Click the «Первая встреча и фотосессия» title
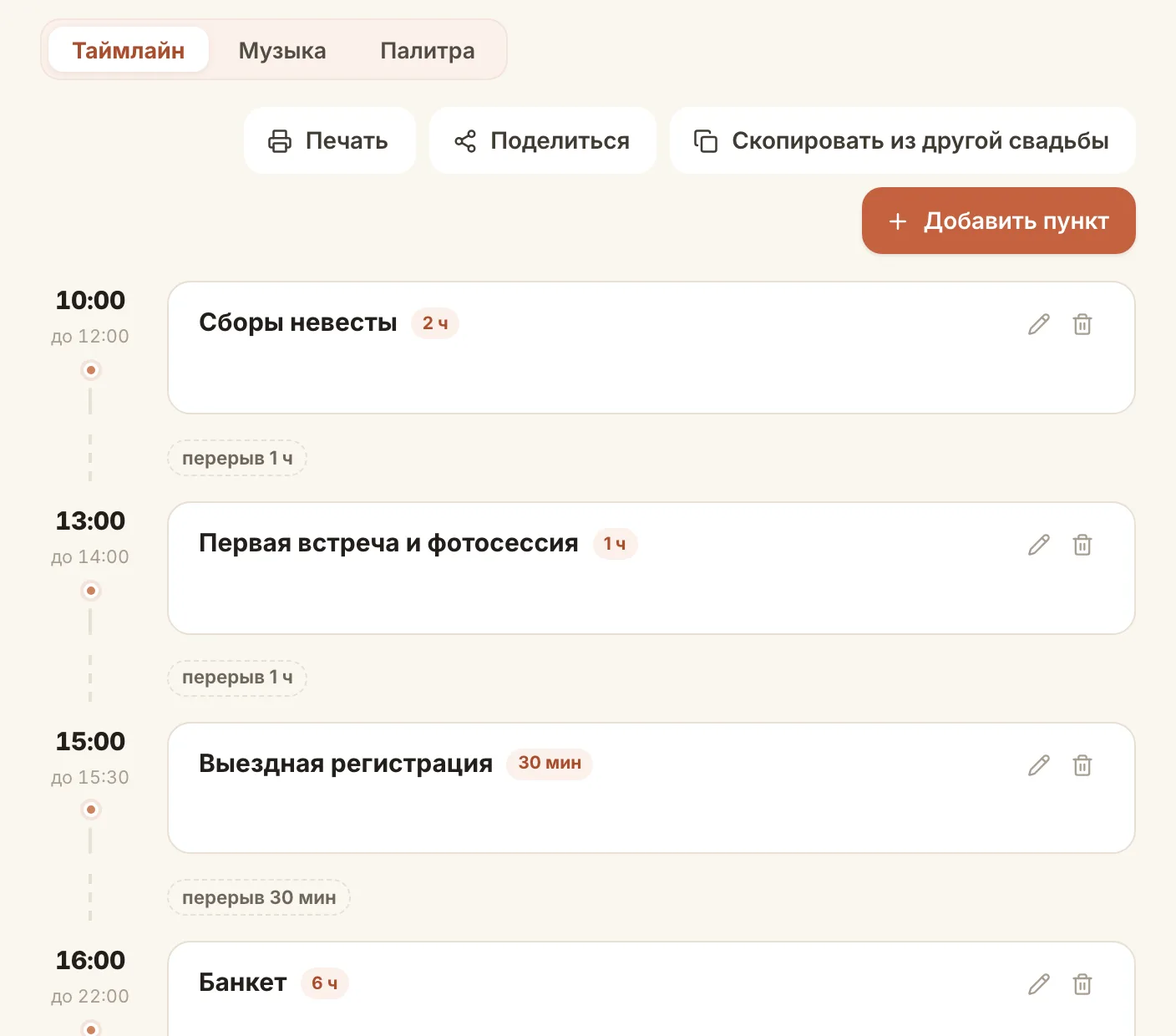The image size is (1176, 1036). click(x=388, y=543)
